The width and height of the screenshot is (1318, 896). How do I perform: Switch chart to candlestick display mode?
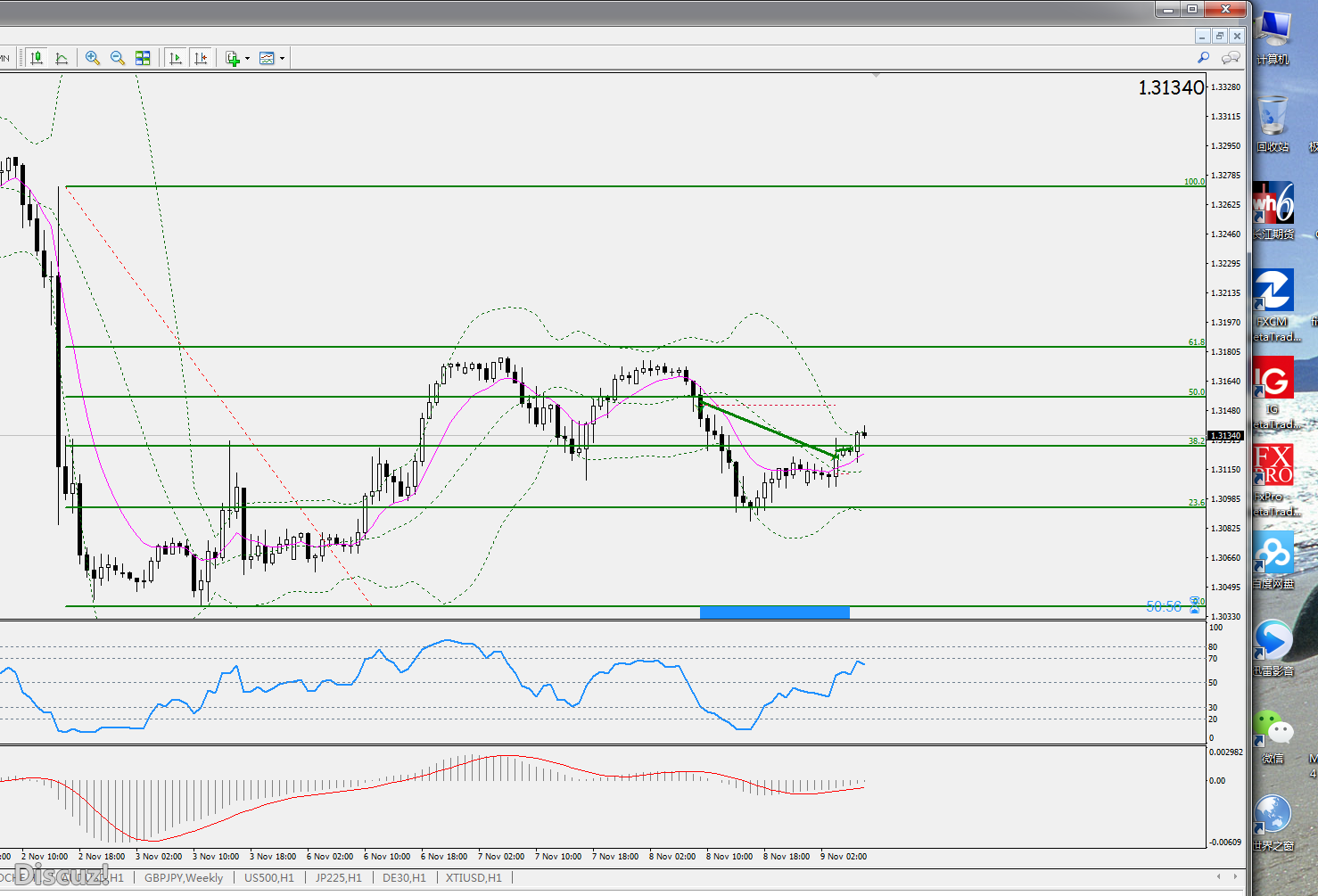point(37,58)
